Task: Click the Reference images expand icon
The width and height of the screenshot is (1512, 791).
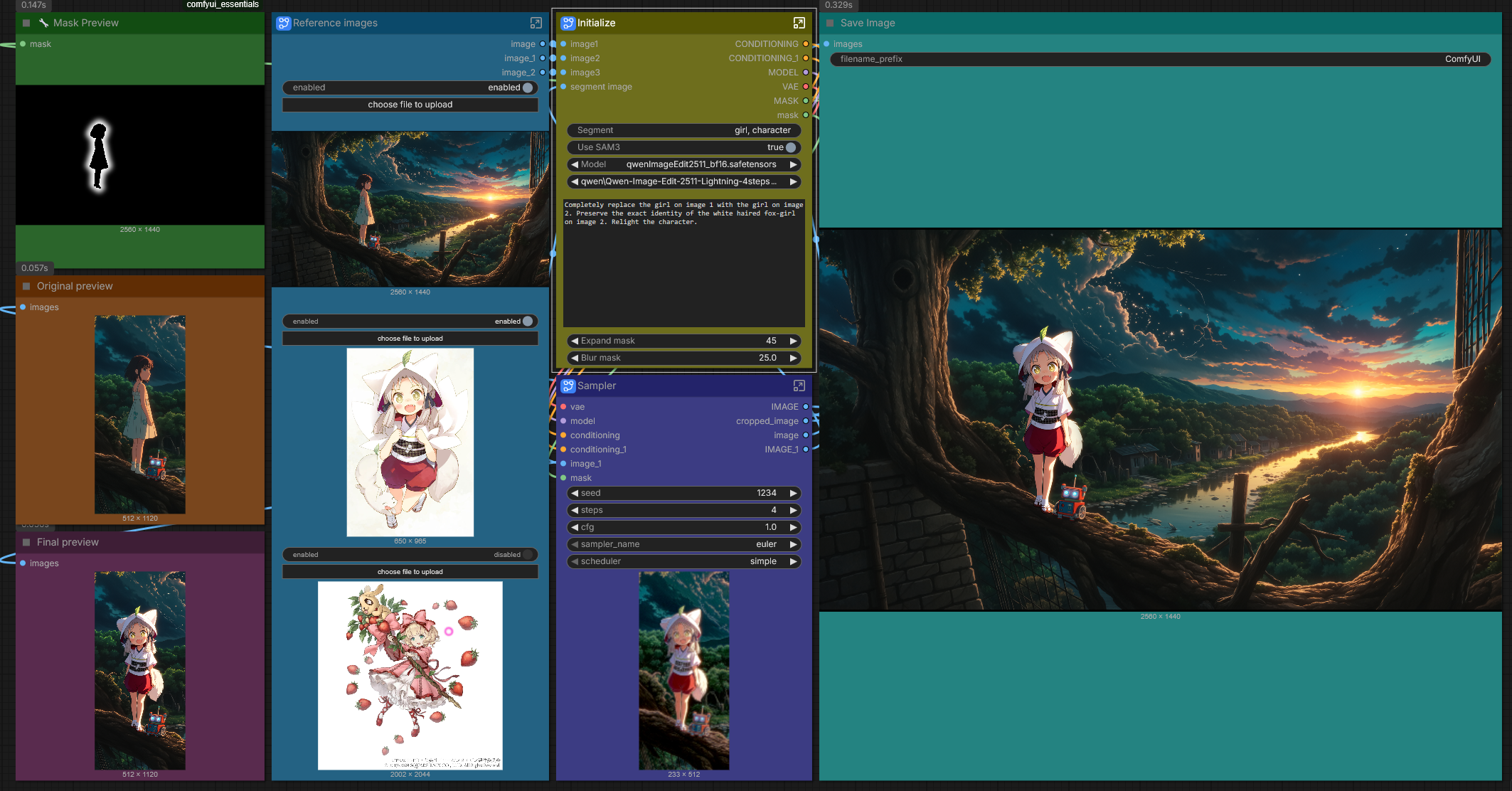Action: click(536, 23)
